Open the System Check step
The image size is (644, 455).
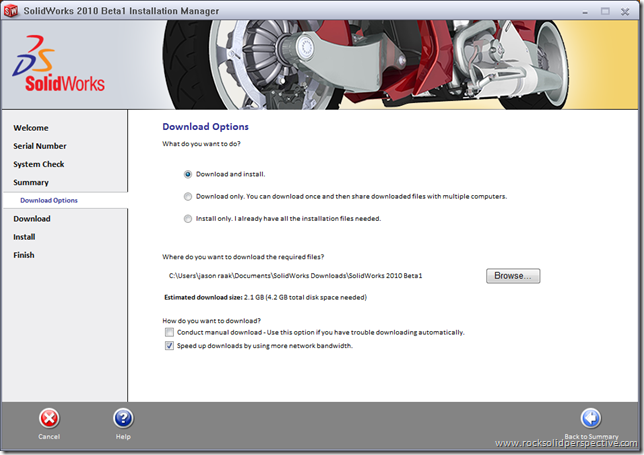click(39, 164)
